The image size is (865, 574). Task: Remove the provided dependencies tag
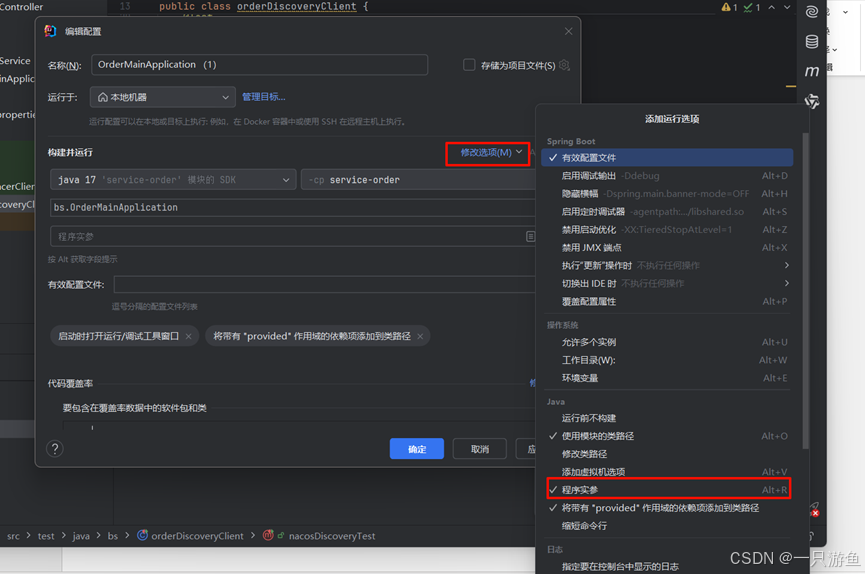420,336
